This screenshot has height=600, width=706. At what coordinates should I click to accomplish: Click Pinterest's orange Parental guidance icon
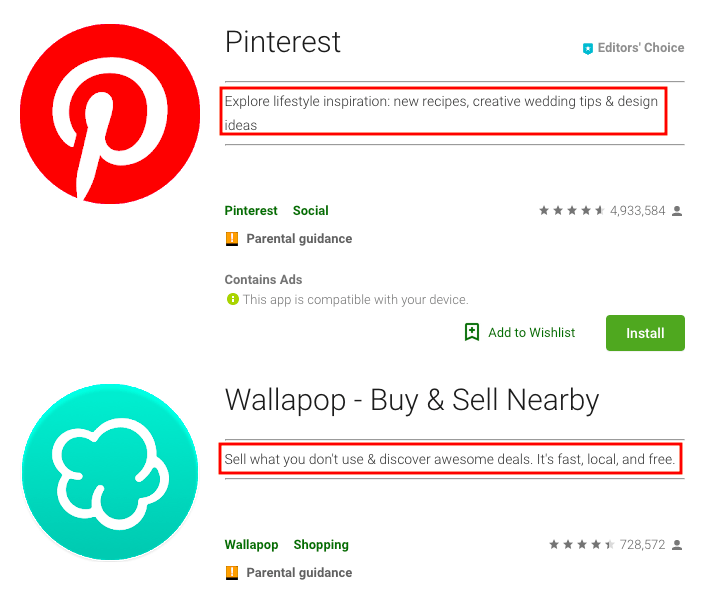click(x=231, y=239)
